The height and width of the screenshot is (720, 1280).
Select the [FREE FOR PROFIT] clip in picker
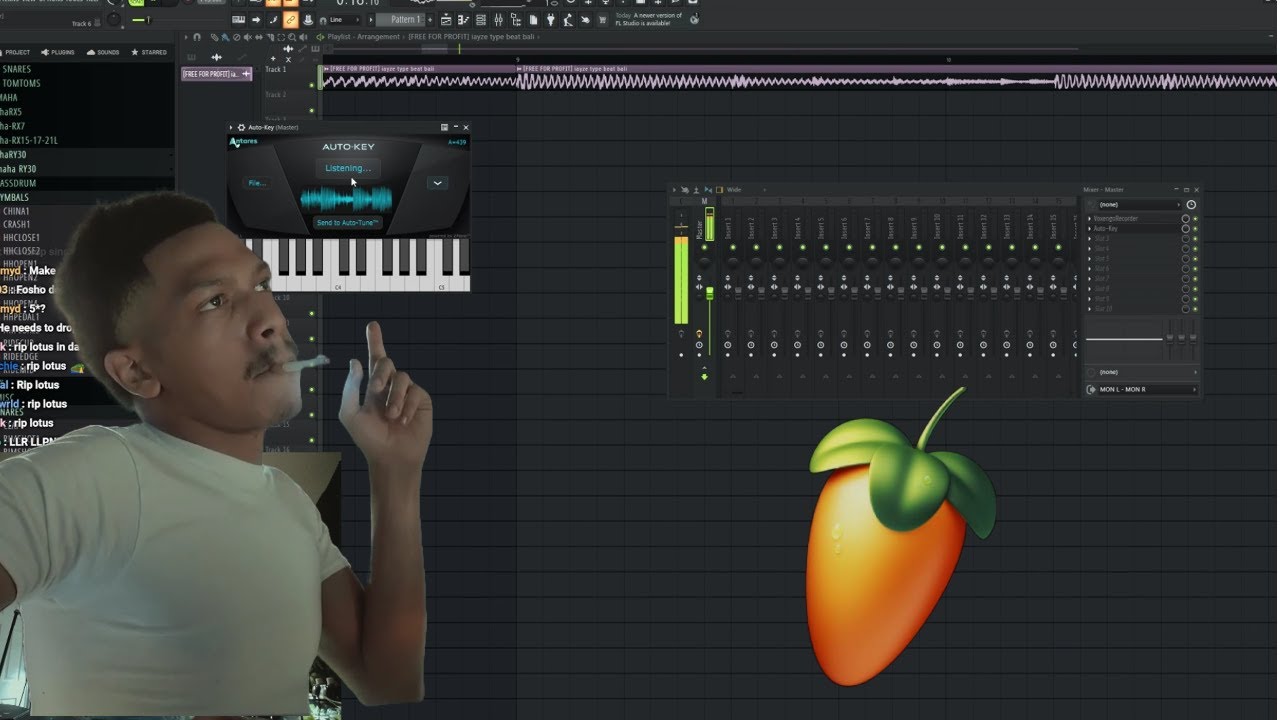[216, 74]
